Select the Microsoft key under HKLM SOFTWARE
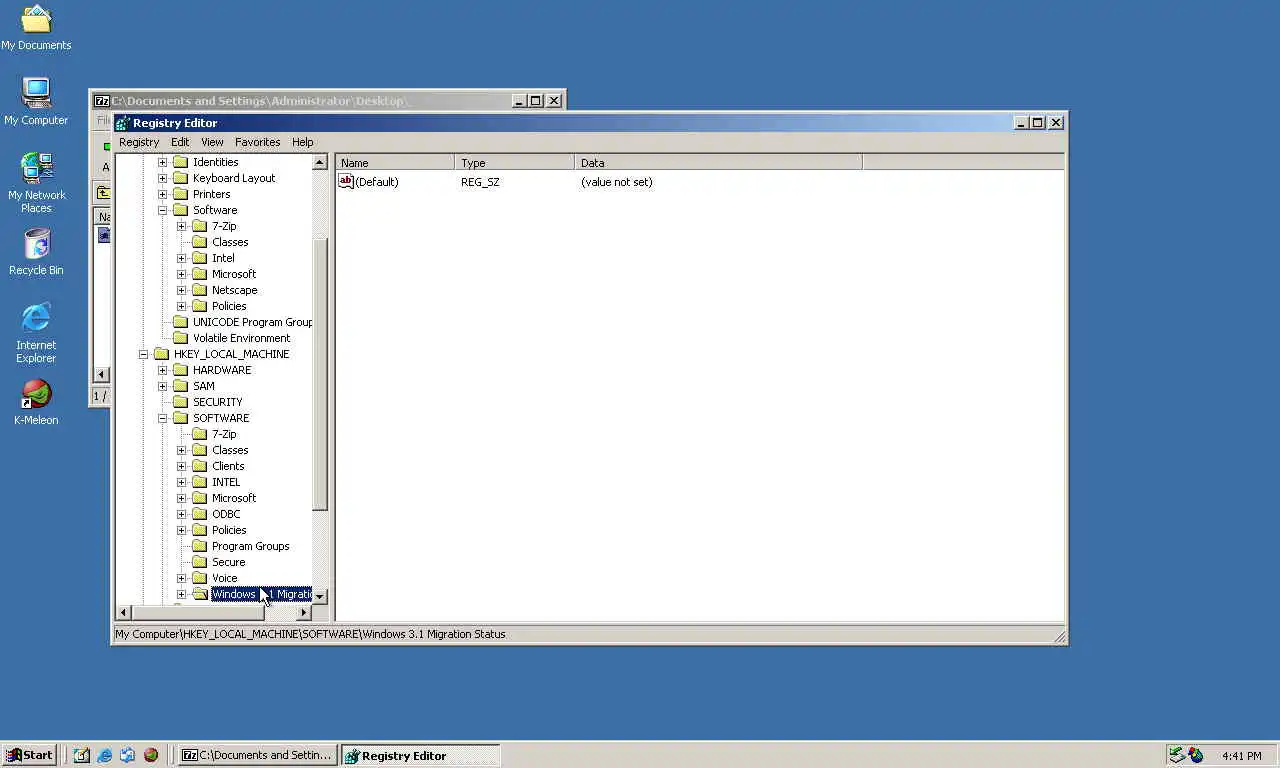The image size is (1280, 768). pyautogui.click(x=234, y=498)
